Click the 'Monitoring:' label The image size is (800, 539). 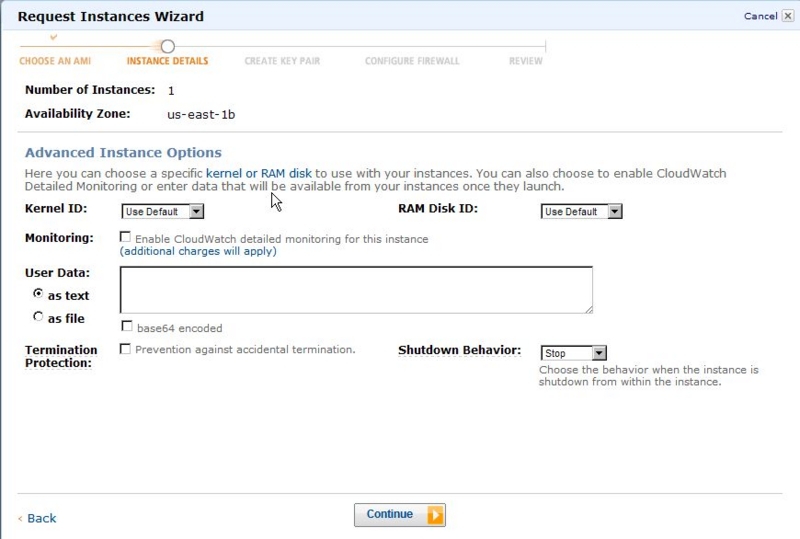point(59,238)
